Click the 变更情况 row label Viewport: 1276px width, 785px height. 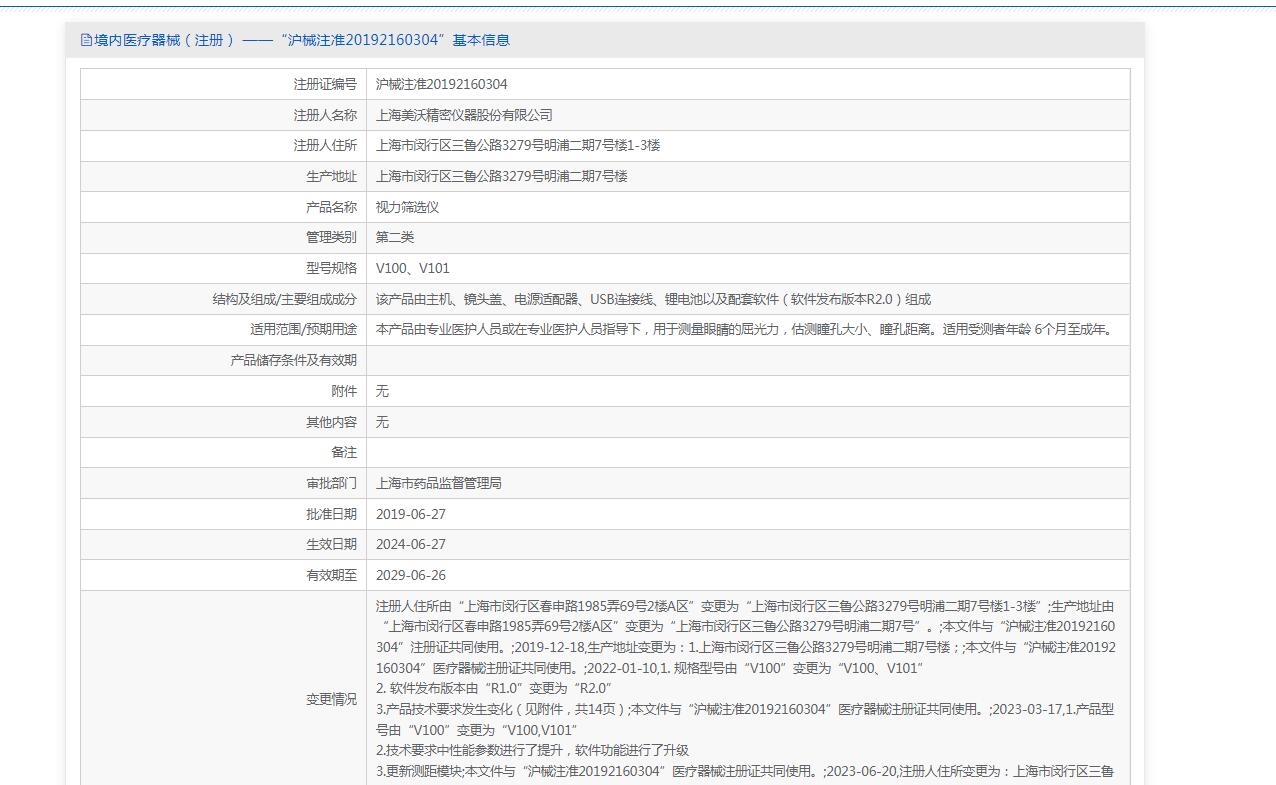331,699
